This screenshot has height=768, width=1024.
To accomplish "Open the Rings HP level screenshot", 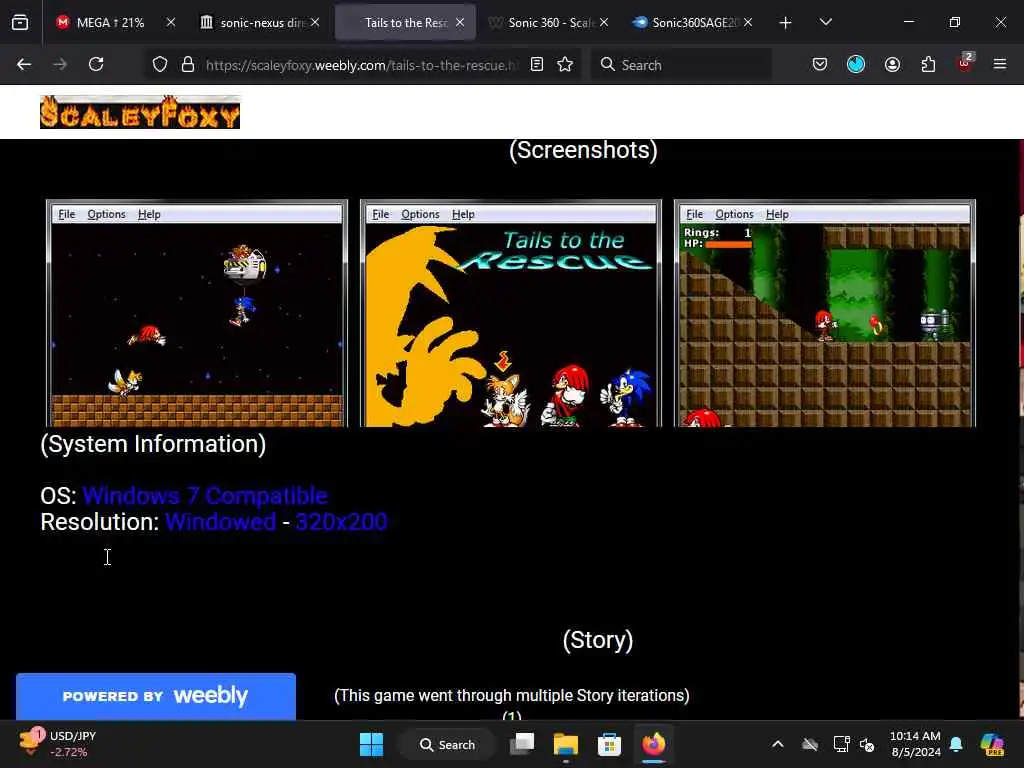I will pos(825,313).
